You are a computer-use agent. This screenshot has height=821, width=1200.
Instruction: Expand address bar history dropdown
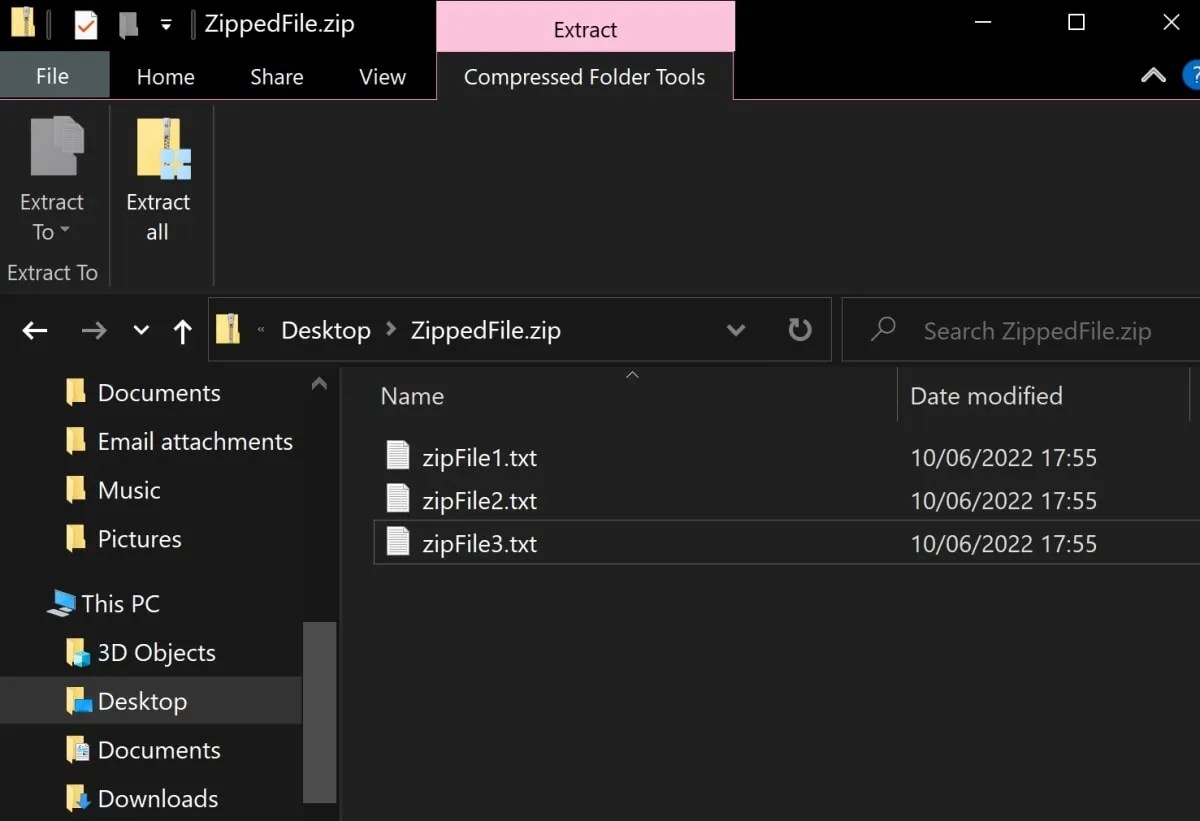point(736,330)
